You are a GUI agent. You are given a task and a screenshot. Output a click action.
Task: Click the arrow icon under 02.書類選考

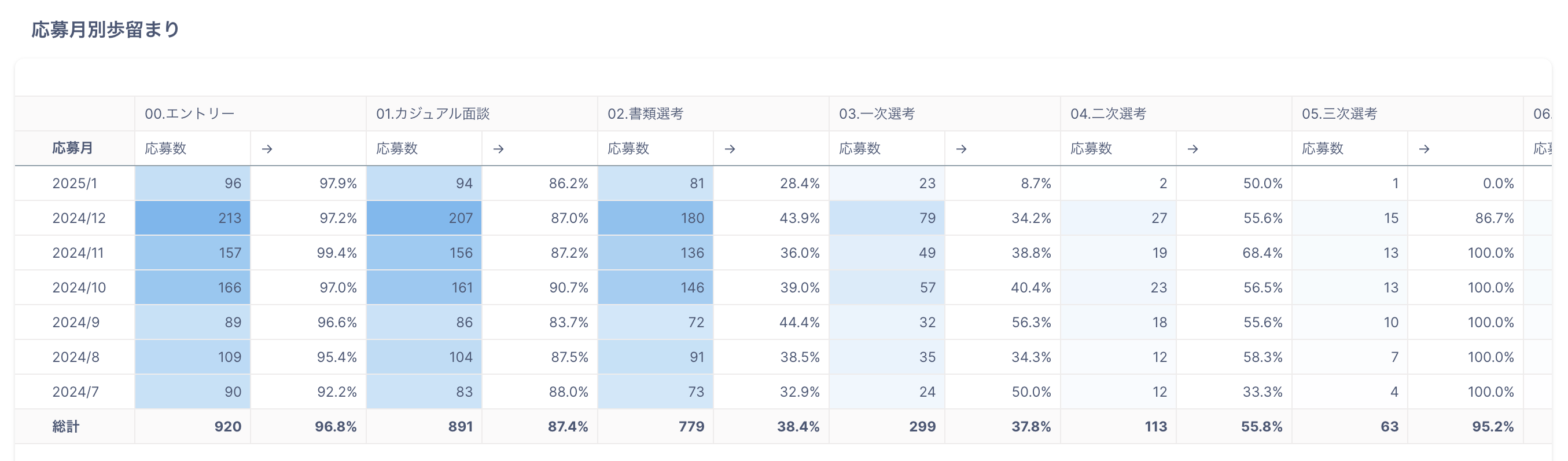pos(730,149)
